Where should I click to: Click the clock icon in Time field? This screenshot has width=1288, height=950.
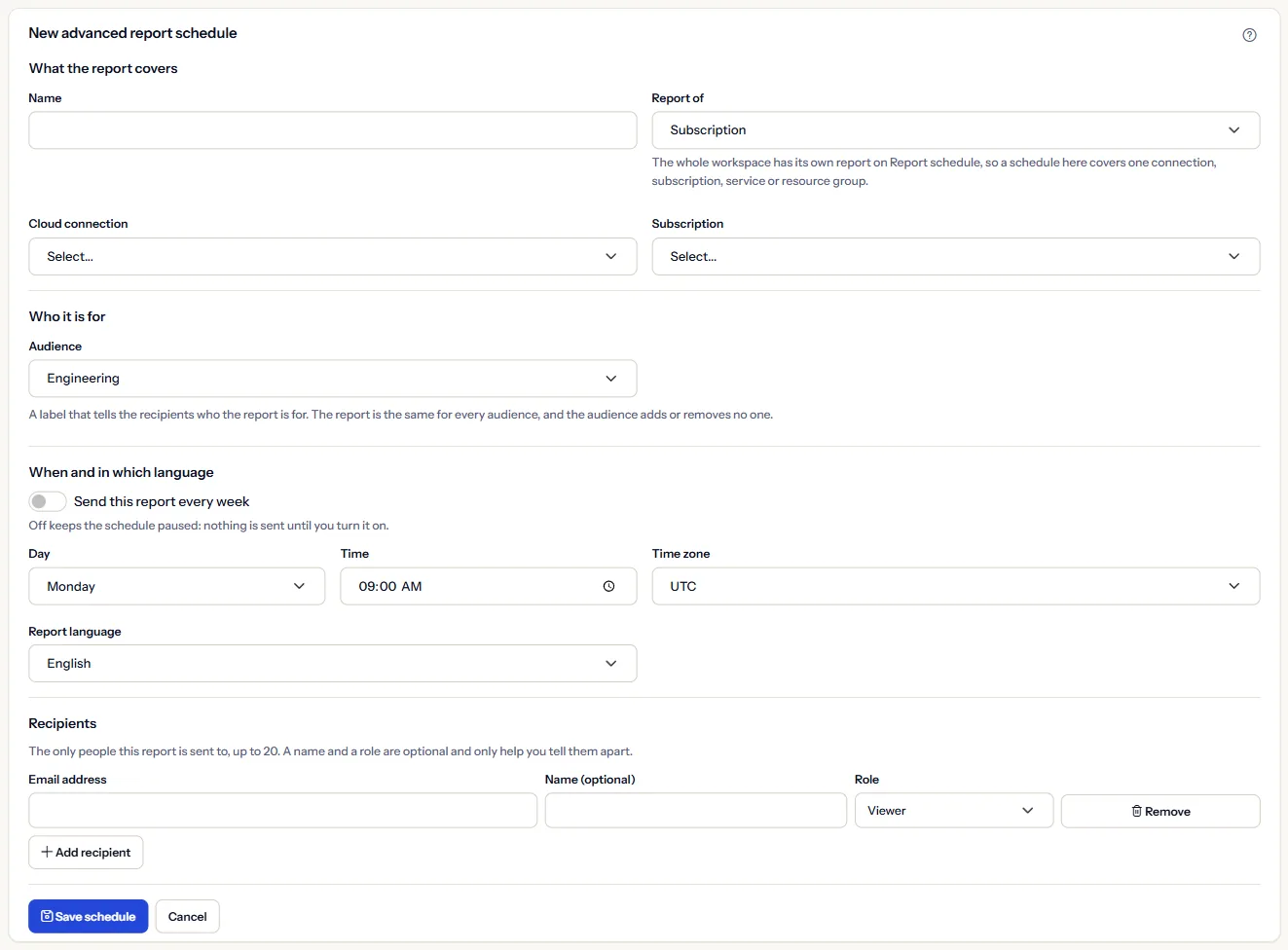(608, 587)
